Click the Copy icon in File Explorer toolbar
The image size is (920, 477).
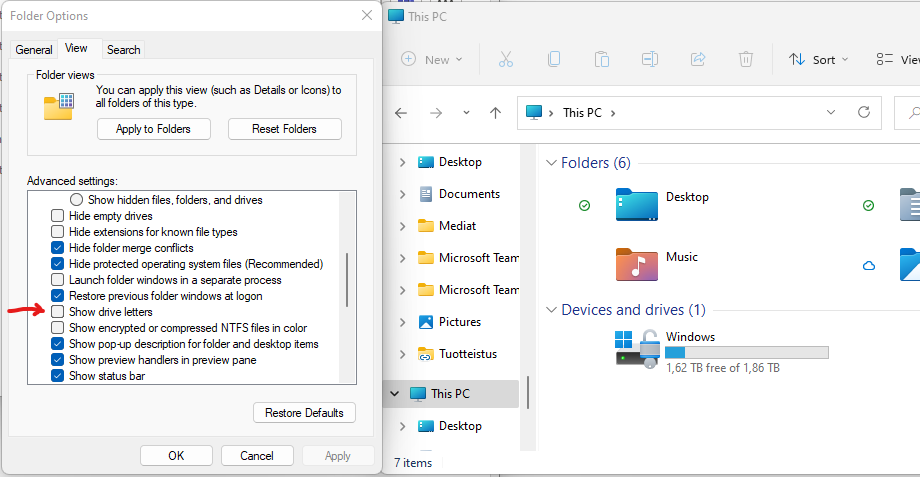pyautogui.click(x=553, y=59)
